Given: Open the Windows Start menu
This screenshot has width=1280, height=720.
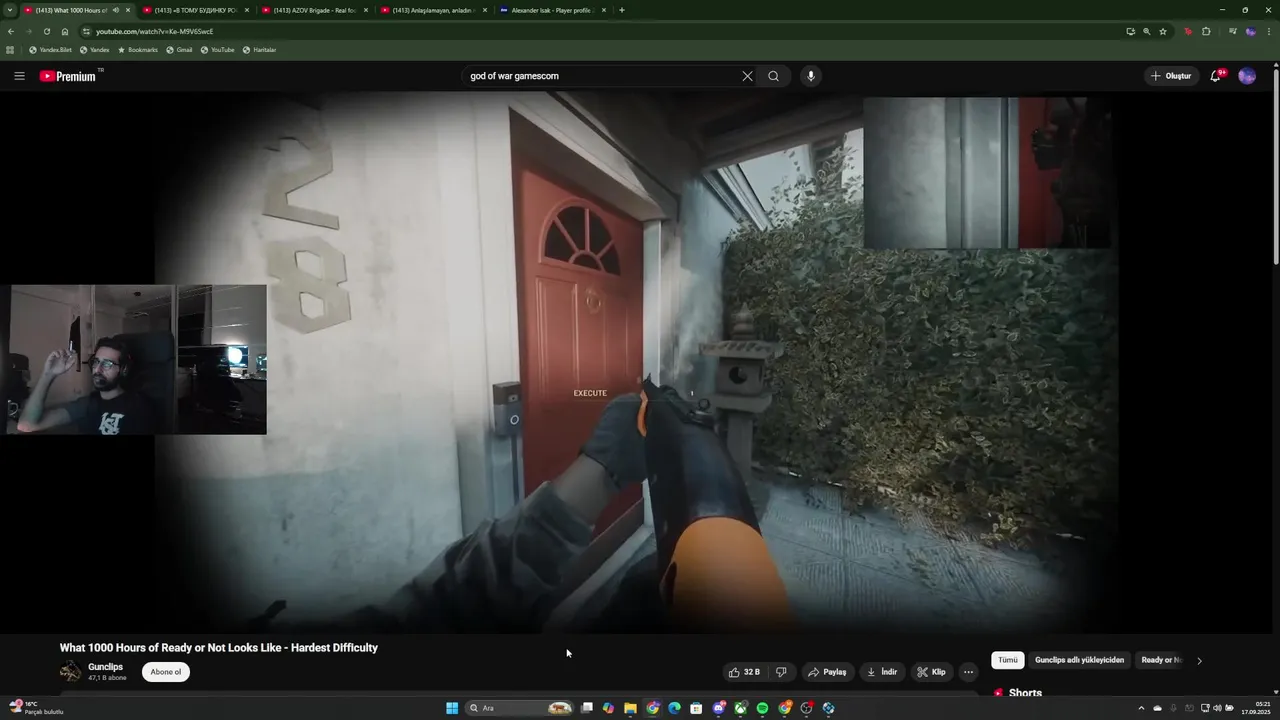Looking at the screenshot, I should point(452,708).
